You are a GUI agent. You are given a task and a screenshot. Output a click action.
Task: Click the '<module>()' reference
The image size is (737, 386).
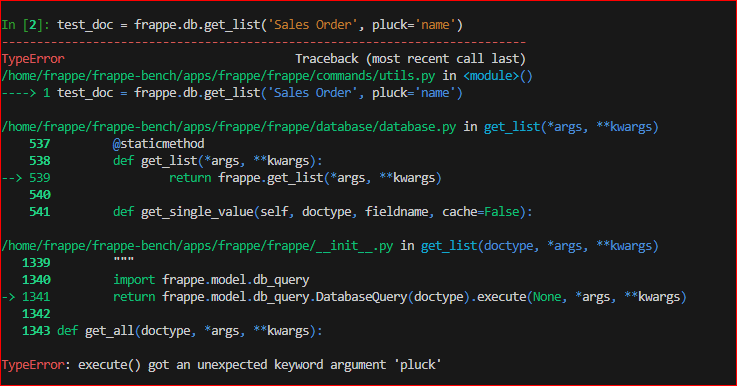point(498,76)
